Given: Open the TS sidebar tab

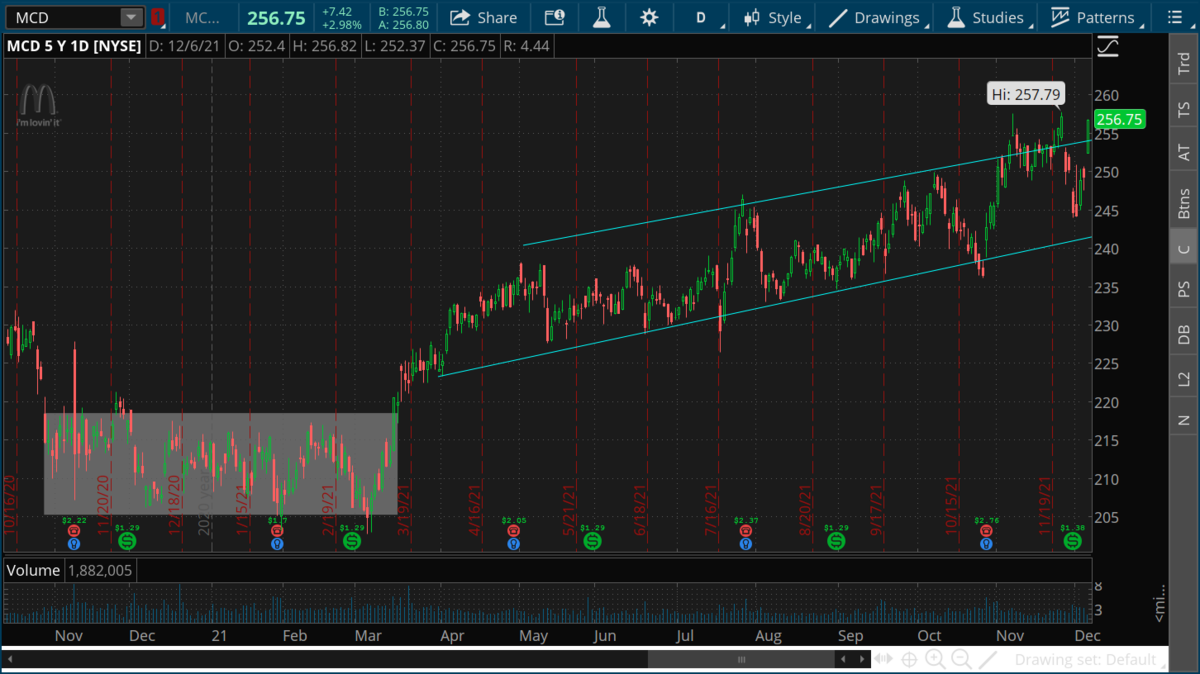Looking at the screenshot, I should coord(1184,111).
